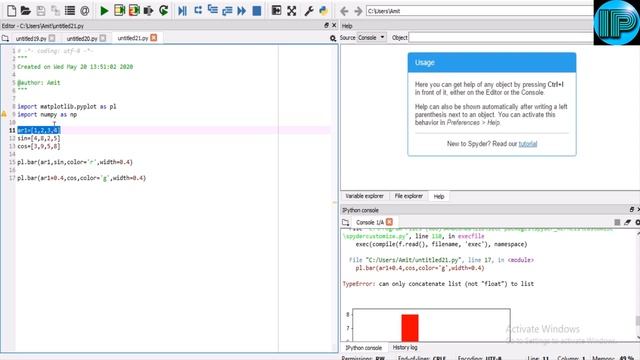Screen dimensions: 640x360
Task: Open the File explorer tab
Action: [409, 196]
